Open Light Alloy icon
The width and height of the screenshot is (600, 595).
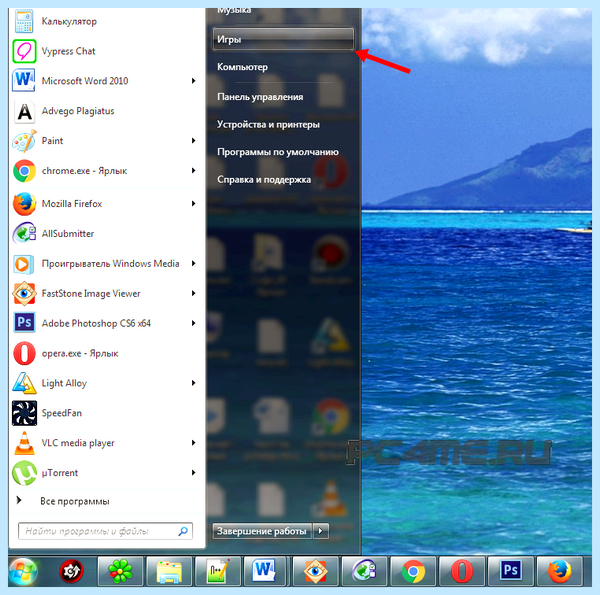click(24, 383)
